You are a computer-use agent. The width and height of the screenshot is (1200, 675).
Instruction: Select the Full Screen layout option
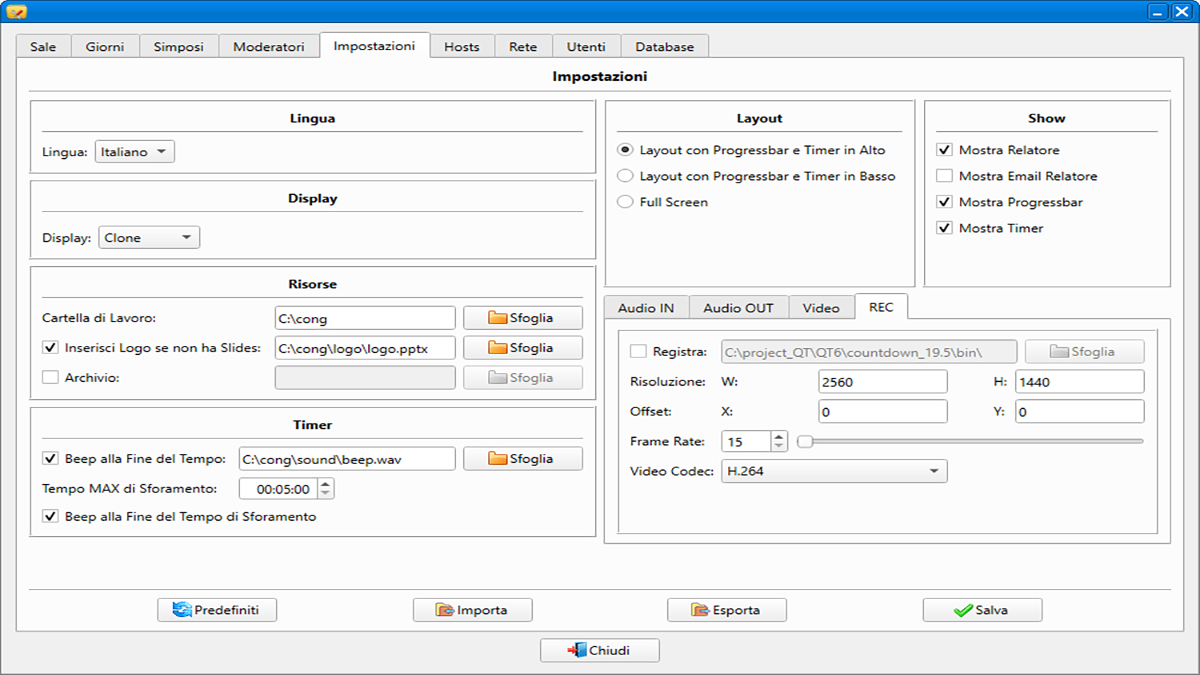tap(625, 202)
